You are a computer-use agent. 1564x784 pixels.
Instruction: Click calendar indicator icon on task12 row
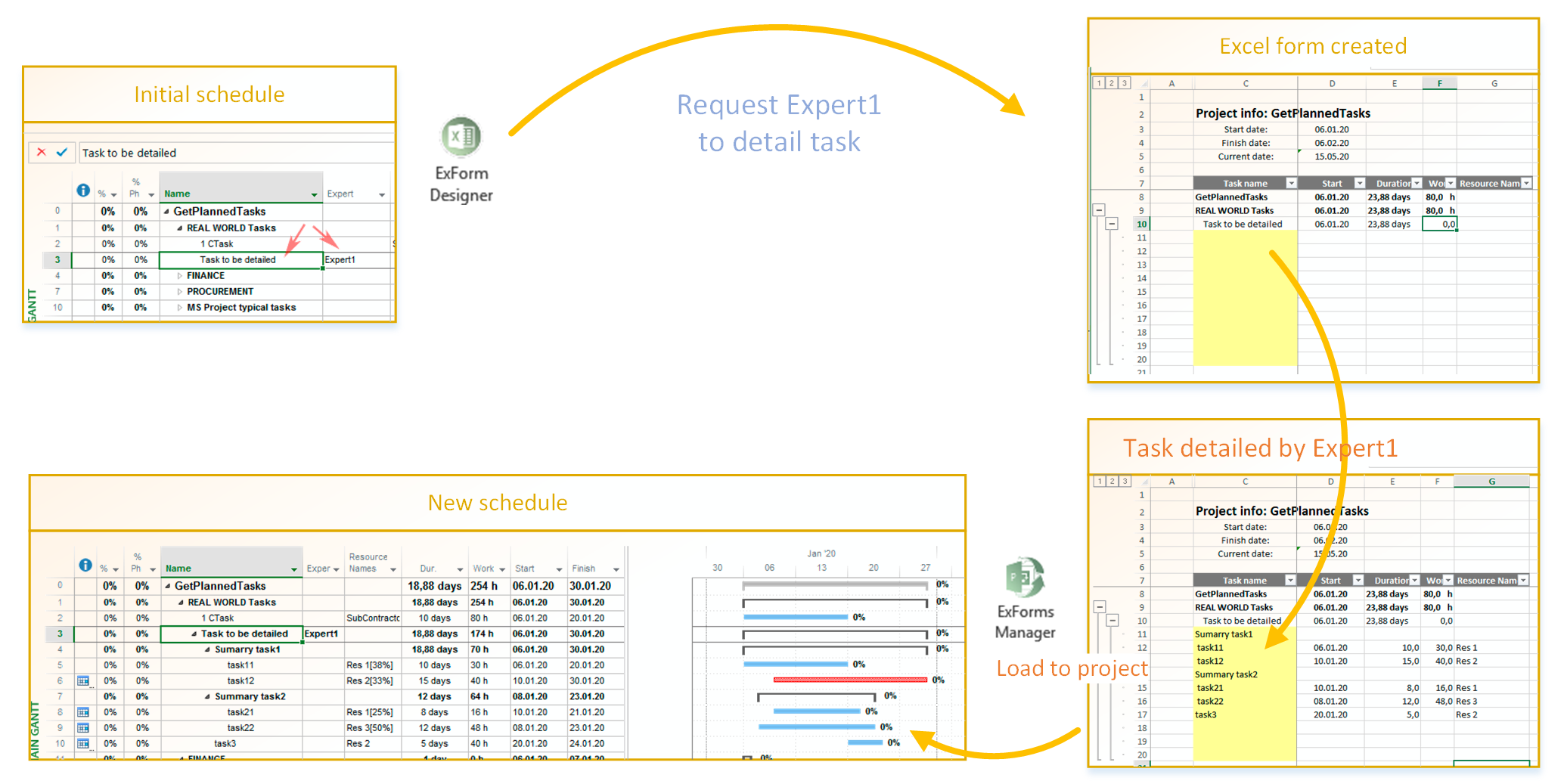pos(84,681)
